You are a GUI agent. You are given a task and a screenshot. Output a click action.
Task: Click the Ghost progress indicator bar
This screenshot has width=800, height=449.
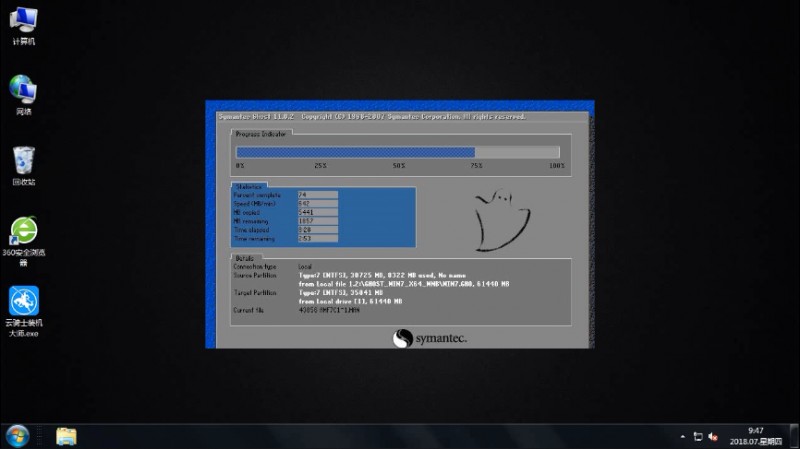(x=398, y=152)
